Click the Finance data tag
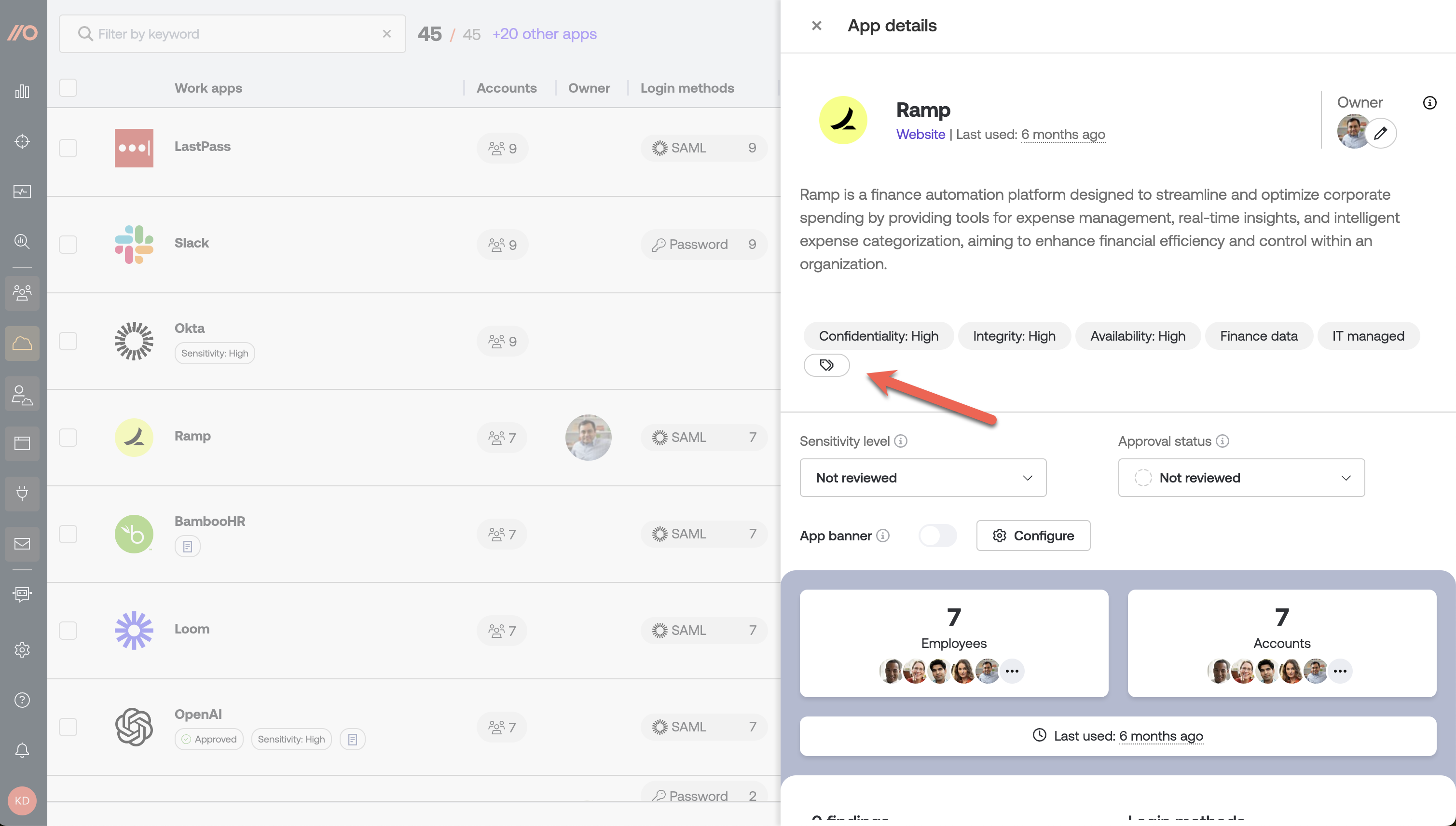The image size is (1456, 826). pyautogui.click(x=1259, y=336)
